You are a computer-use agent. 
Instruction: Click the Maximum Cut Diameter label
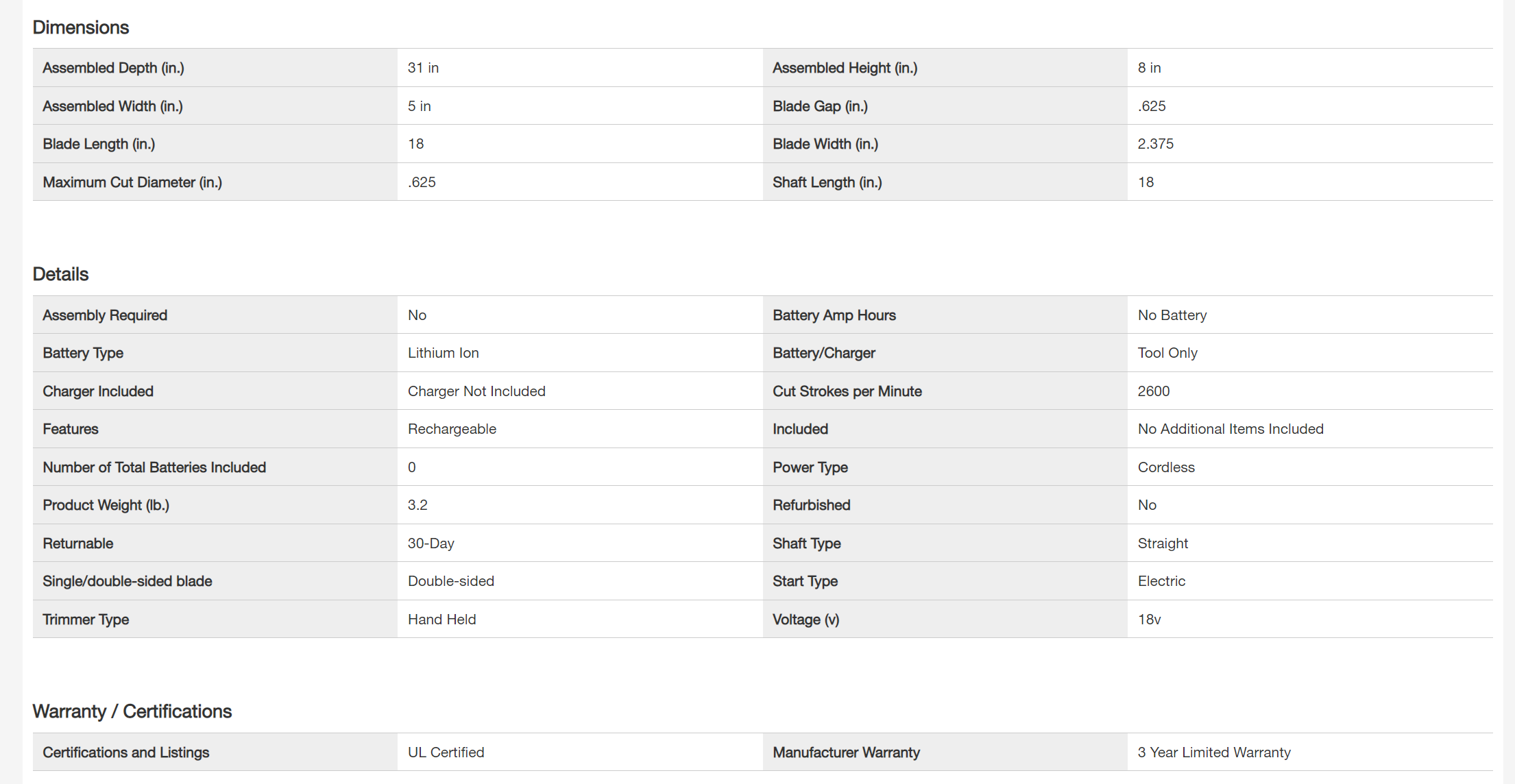[x=132, y=182]
